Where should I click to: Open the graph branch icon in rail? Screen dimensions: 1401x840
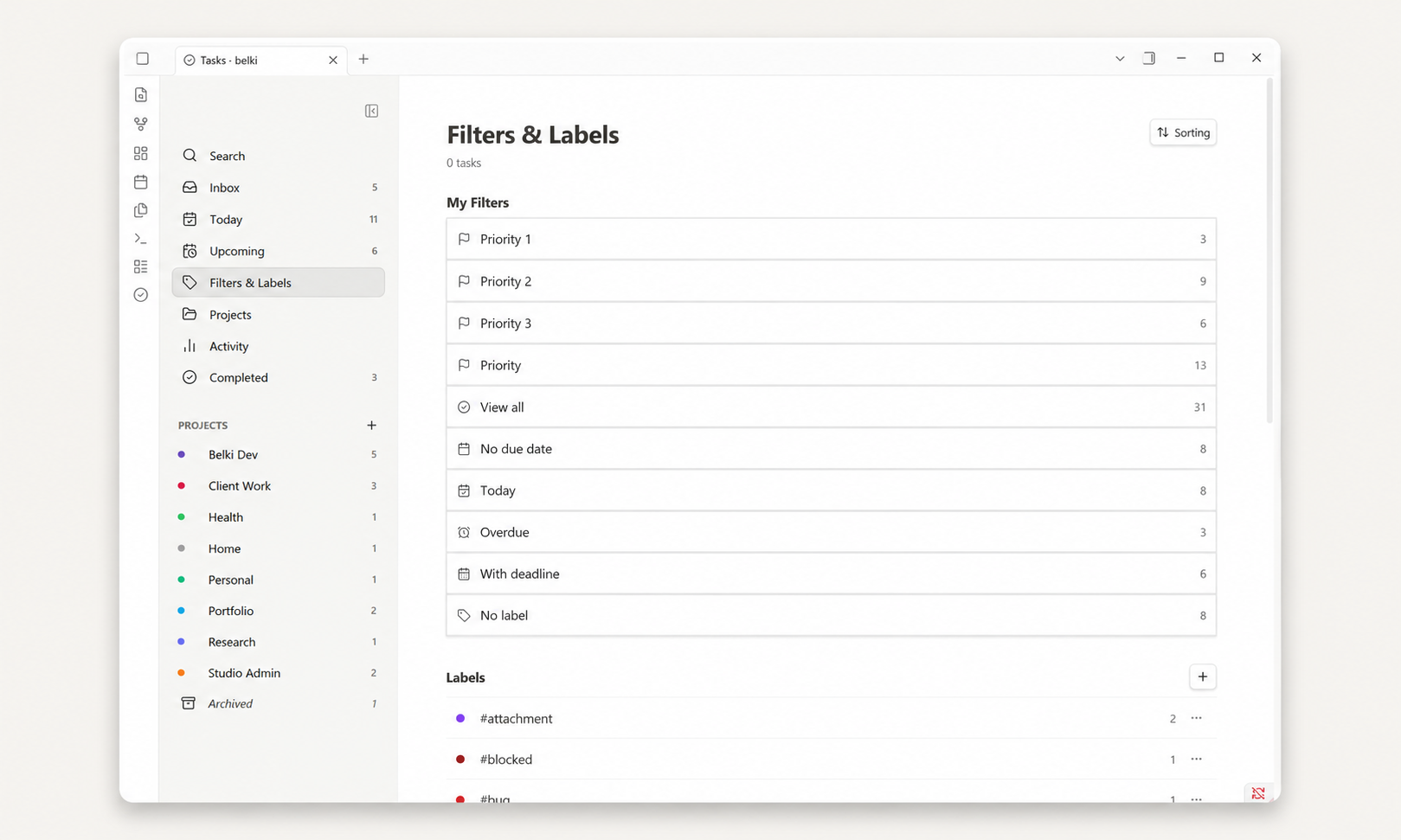coord(141,124)
